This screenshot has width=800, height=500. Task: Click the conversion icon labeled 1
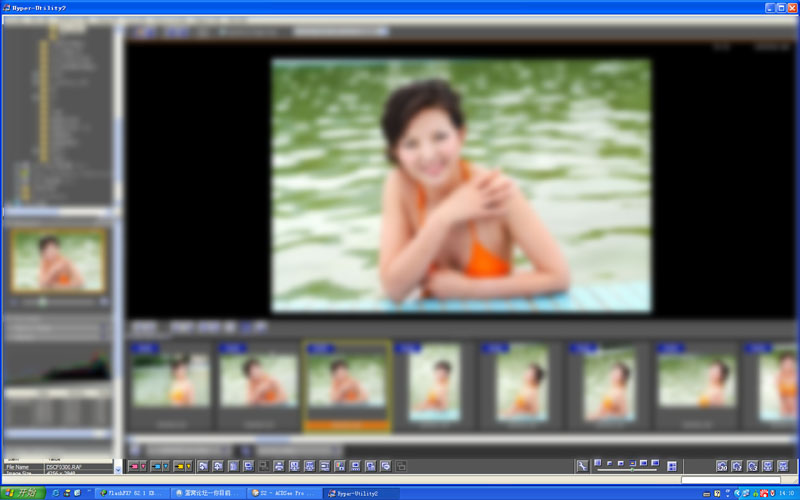coord(721,466)
